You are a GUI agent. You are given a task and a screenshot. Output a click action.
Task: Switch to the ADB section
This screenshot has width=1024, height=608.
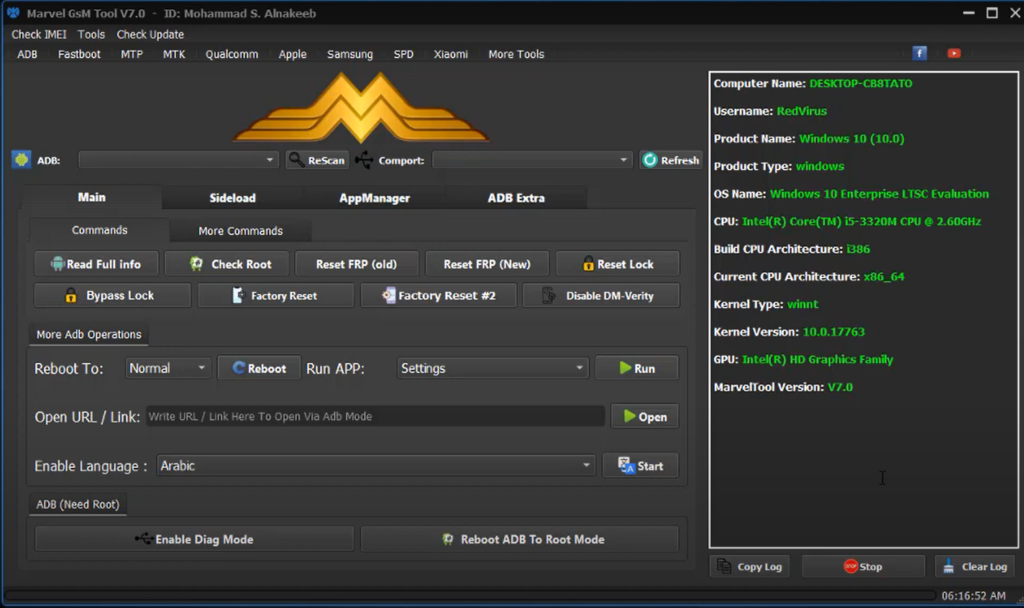tap(27, 54)
